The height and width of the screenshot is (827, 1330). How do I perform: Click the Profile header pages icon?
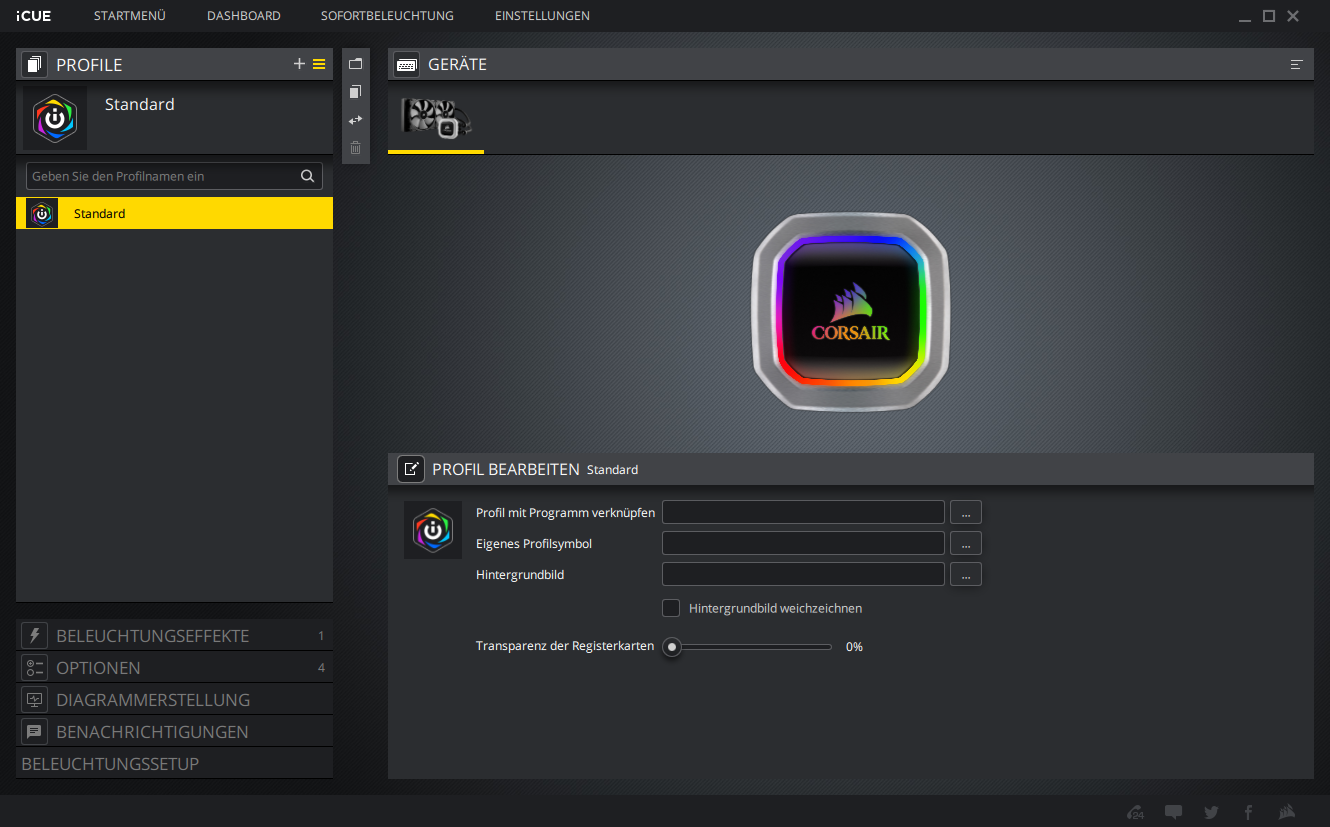coord(35,64)
